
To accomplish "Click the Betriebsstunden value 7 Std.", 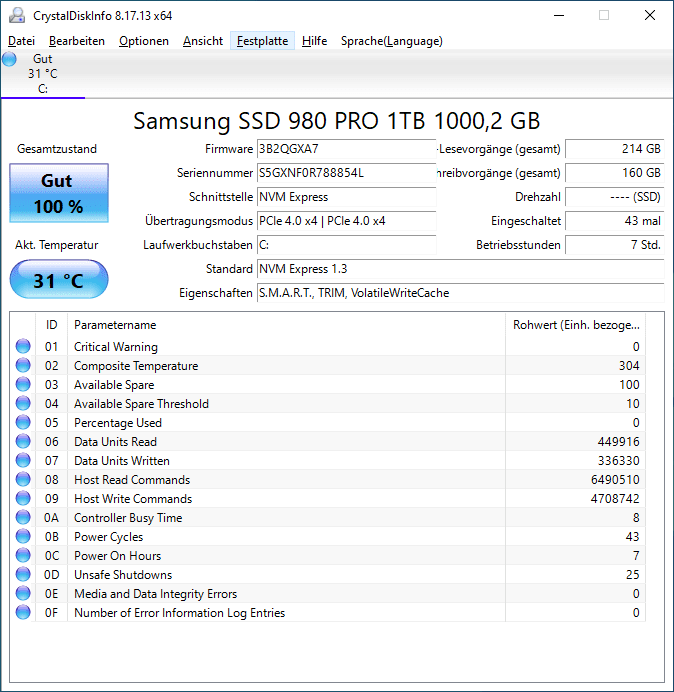I will pyautogui.click(x=614, y=245).
